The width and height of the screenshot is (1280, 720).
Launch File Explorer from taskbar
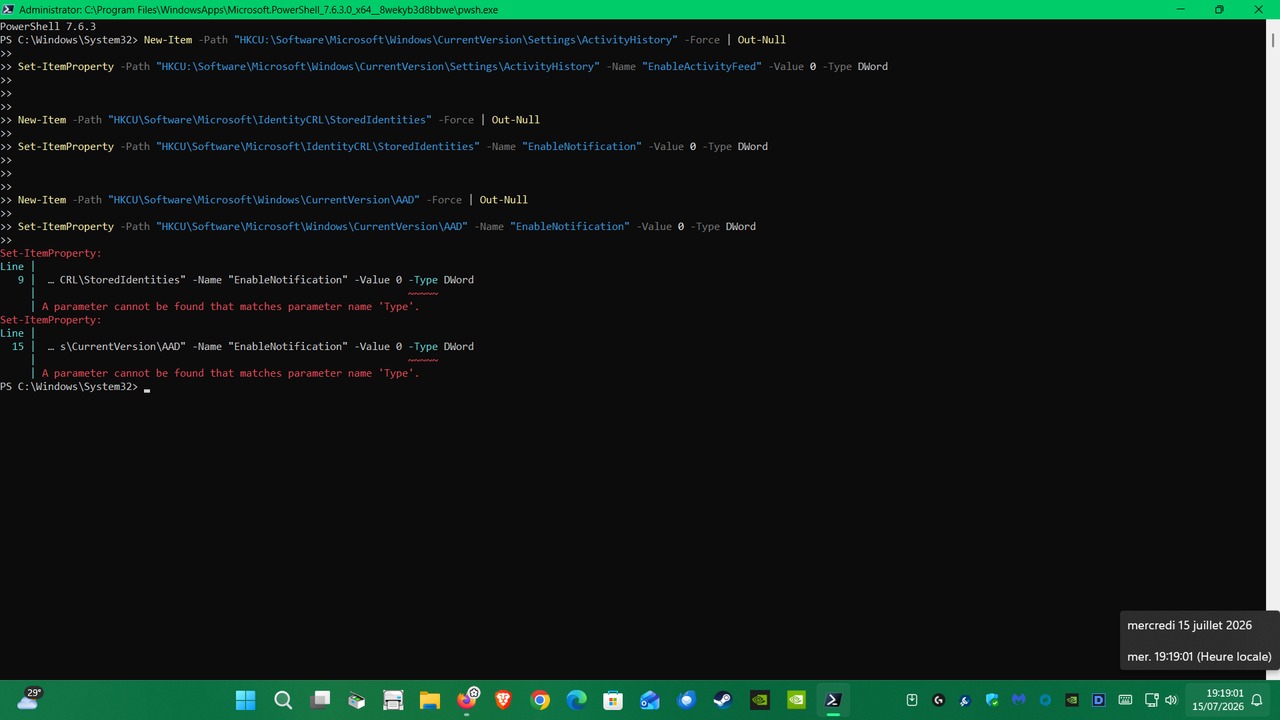click(429, 700)
